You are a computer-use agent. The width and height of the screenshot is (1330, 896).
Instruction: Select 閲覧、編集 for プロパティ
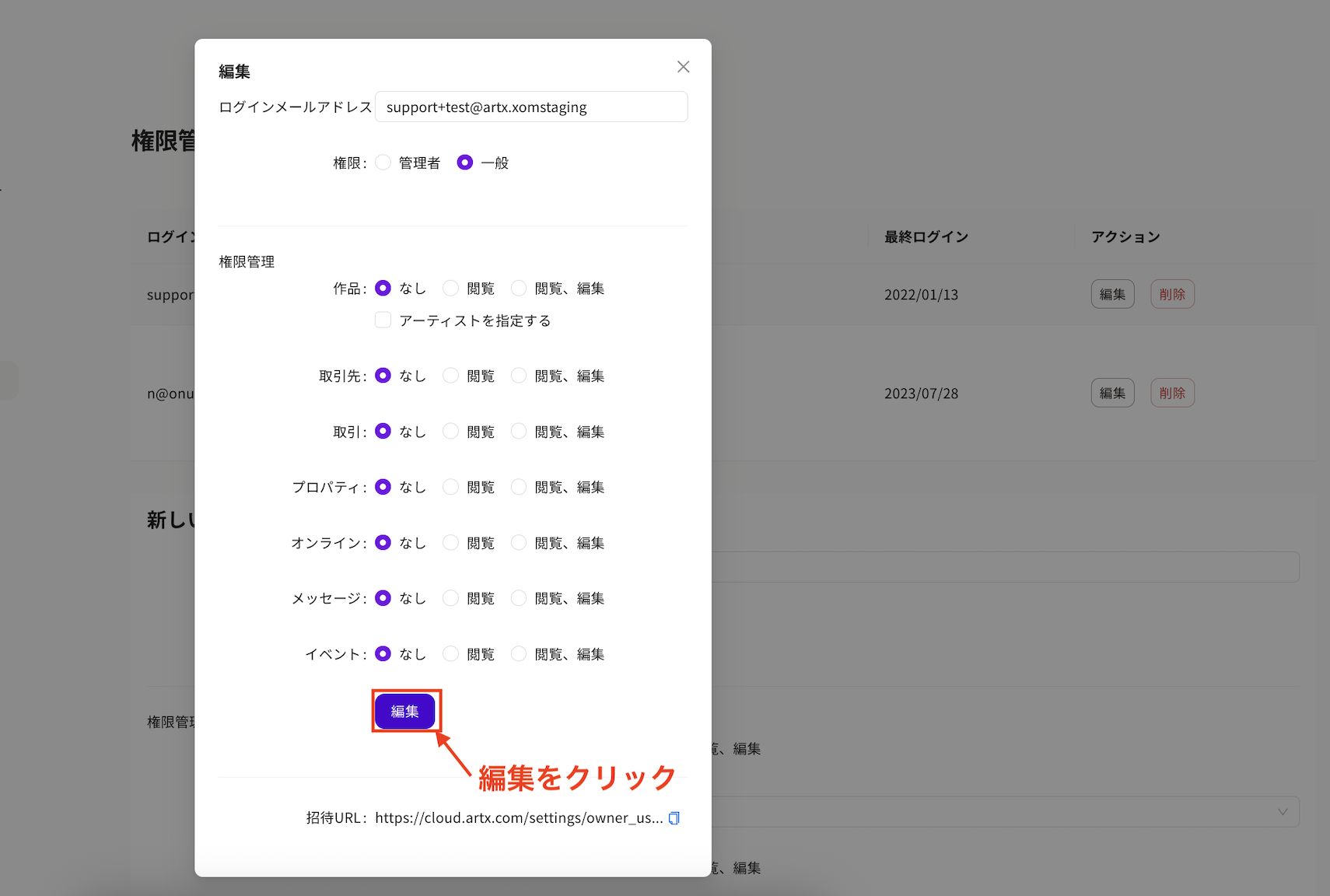coord(519,487)
